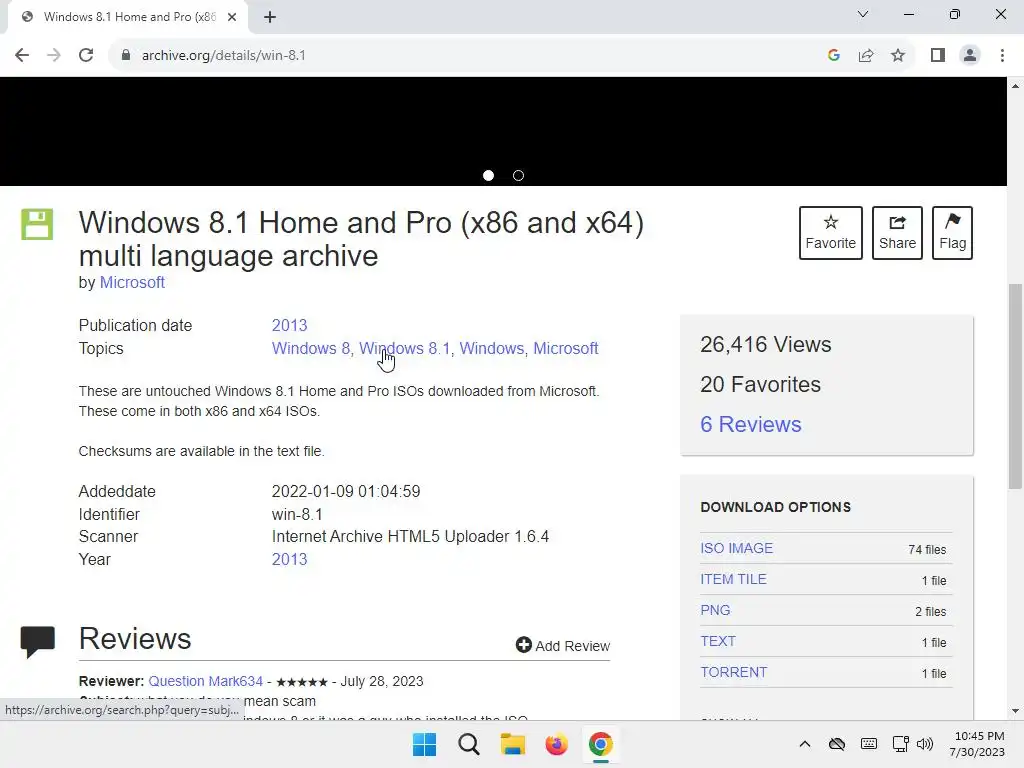
Task: Open the Google icon in address bar
Action: 833,56
